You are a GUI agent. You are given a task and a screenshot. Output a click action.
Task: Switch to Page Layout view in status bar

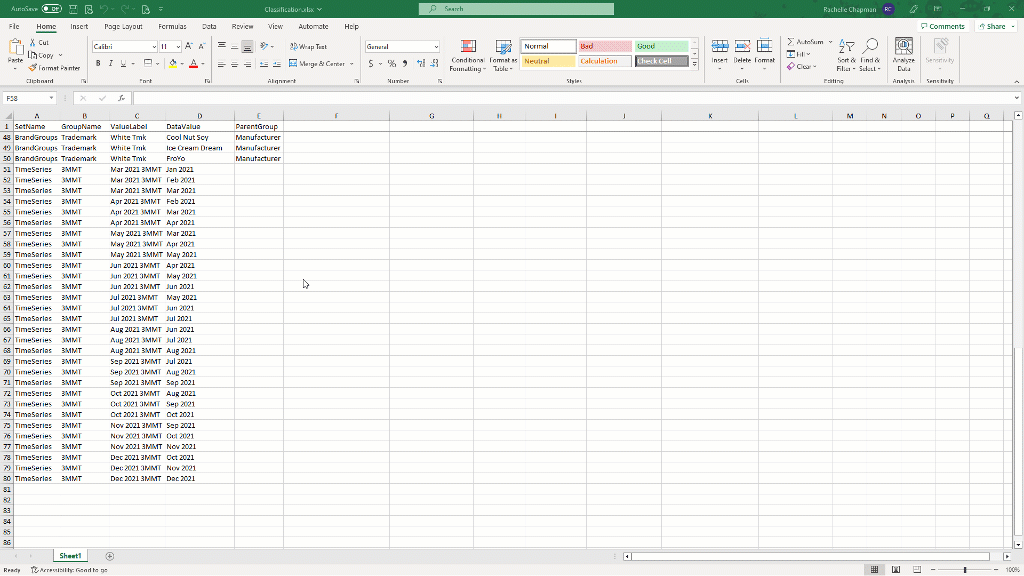(x=896, y=570)
